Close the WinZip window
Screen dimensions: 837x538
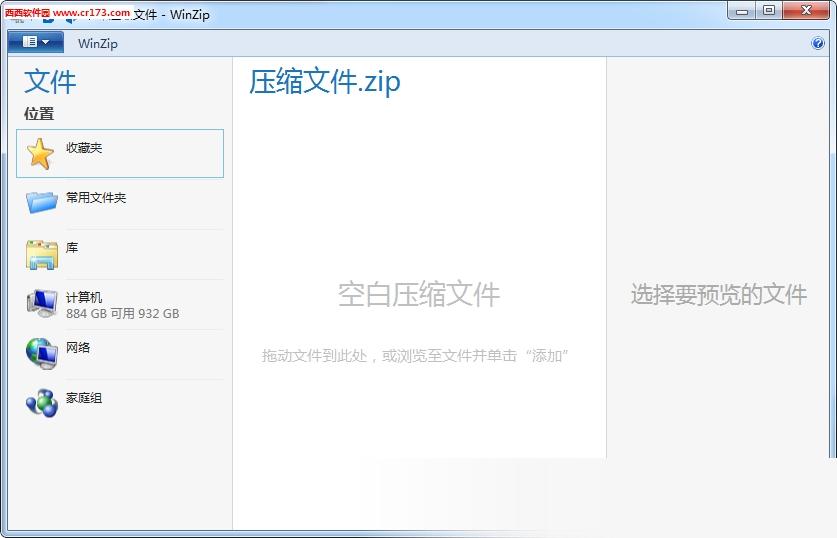click(x=806, y=11)
